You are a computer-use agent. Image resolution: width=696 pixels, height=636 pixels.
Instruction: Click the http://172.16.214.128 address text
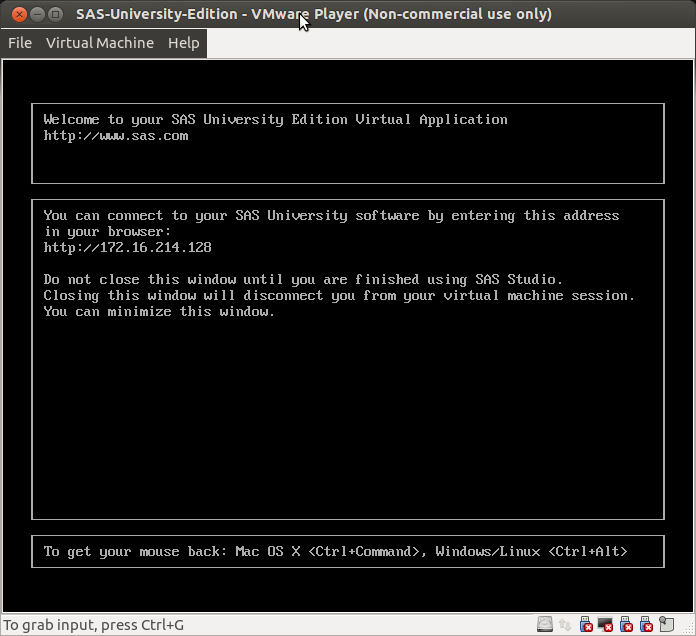pyautogui.click(x=127, y=247)
